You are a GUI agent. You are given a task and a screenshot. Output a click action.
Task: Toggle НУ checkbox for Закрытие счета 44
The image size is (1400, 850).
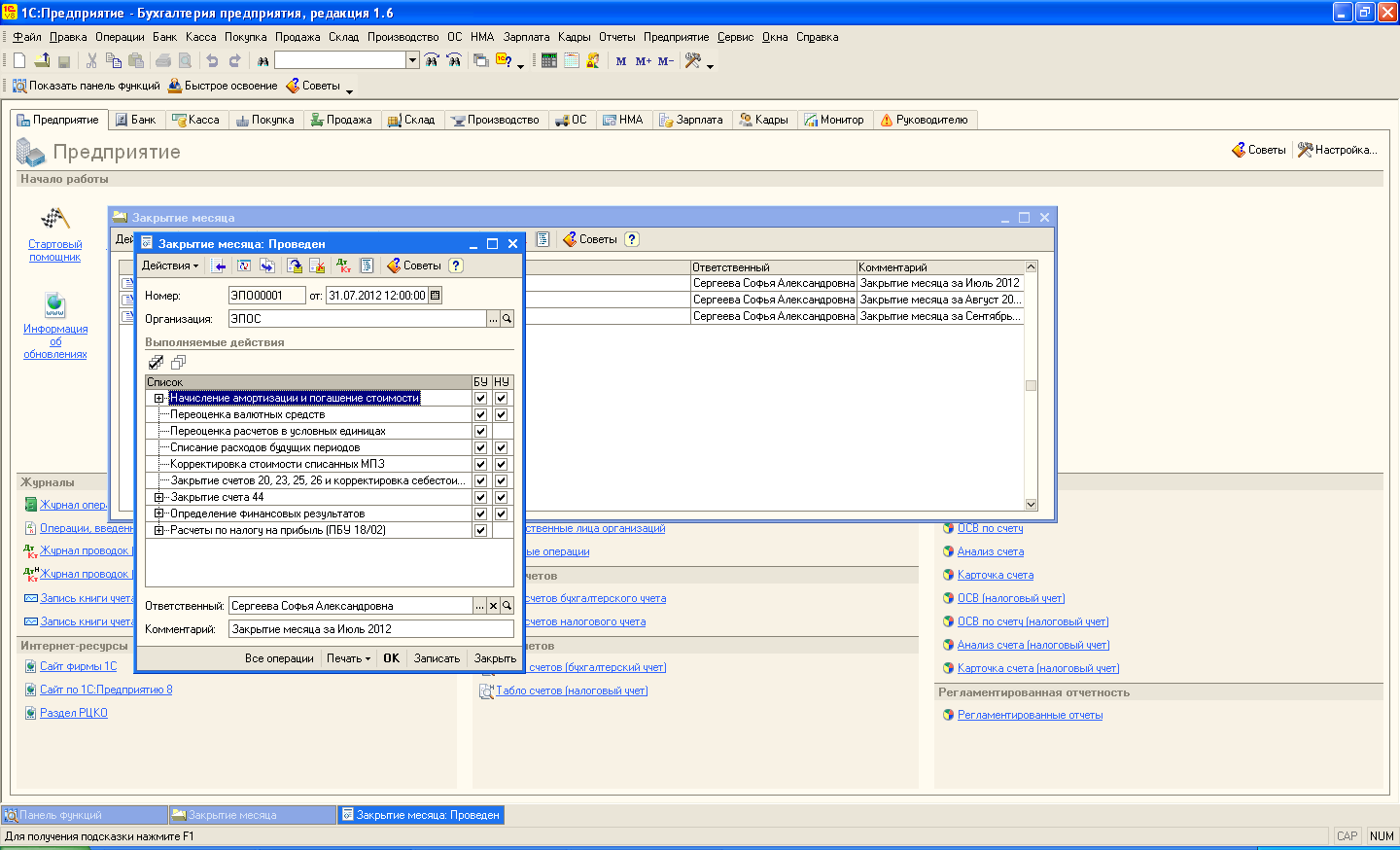pyautogui.click(x=501, y=498)
